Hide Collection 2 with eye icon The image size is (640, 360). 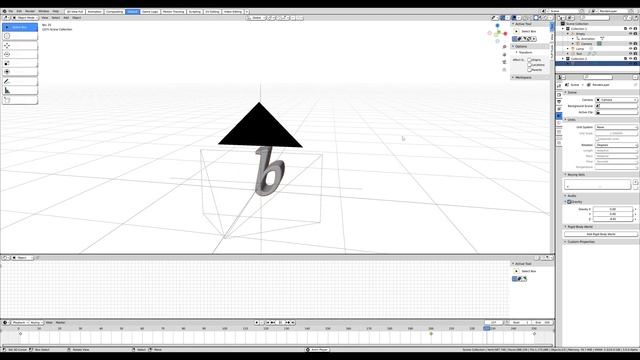(x=630, y=59)
